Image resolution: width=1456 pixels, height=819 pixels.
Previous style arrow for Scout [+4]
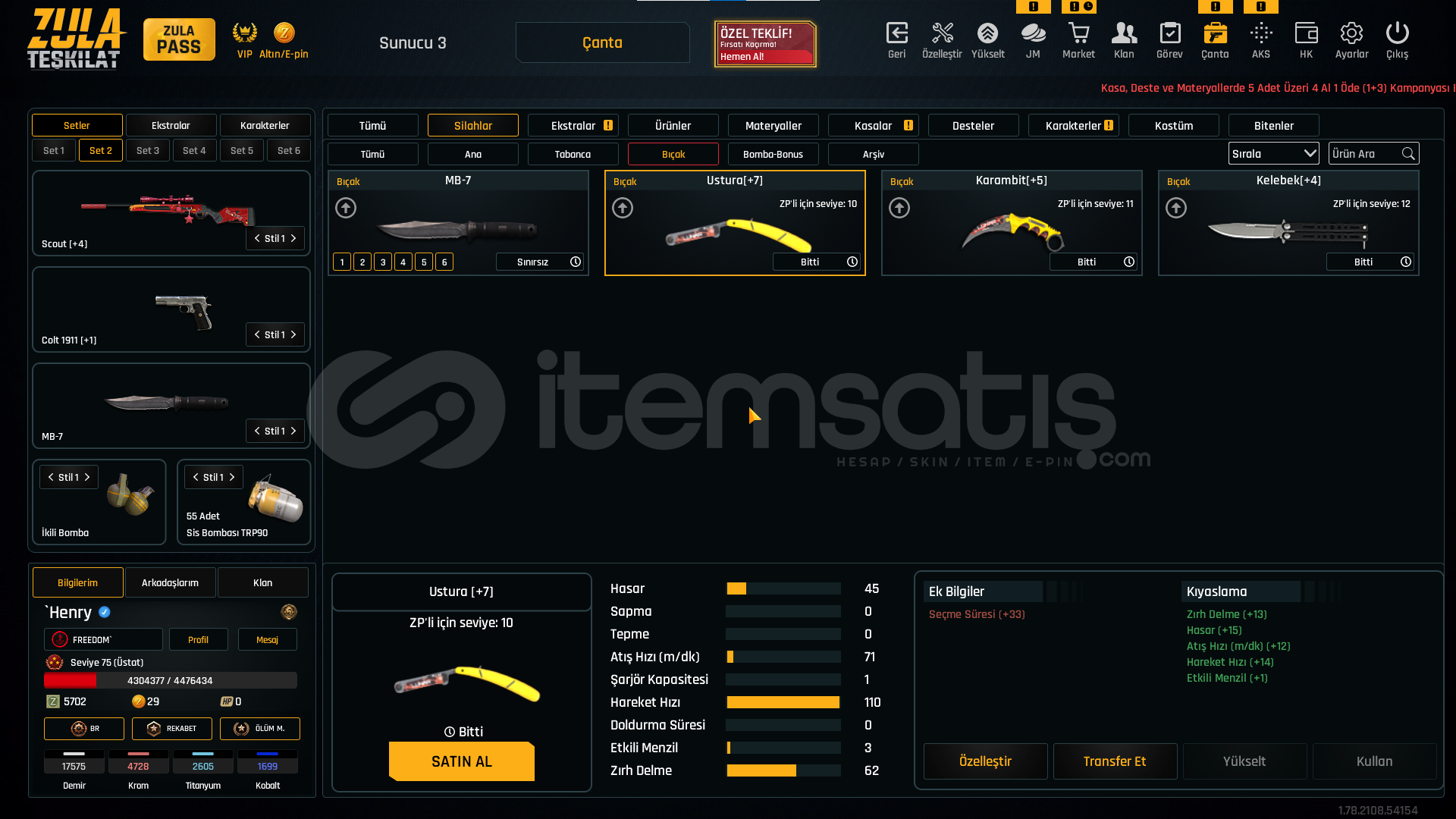click(257, 238)
